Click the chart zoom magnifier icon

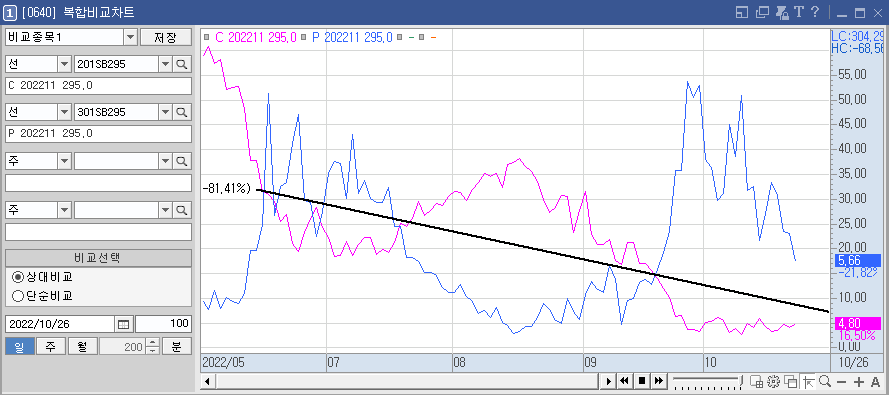[825, 381]
